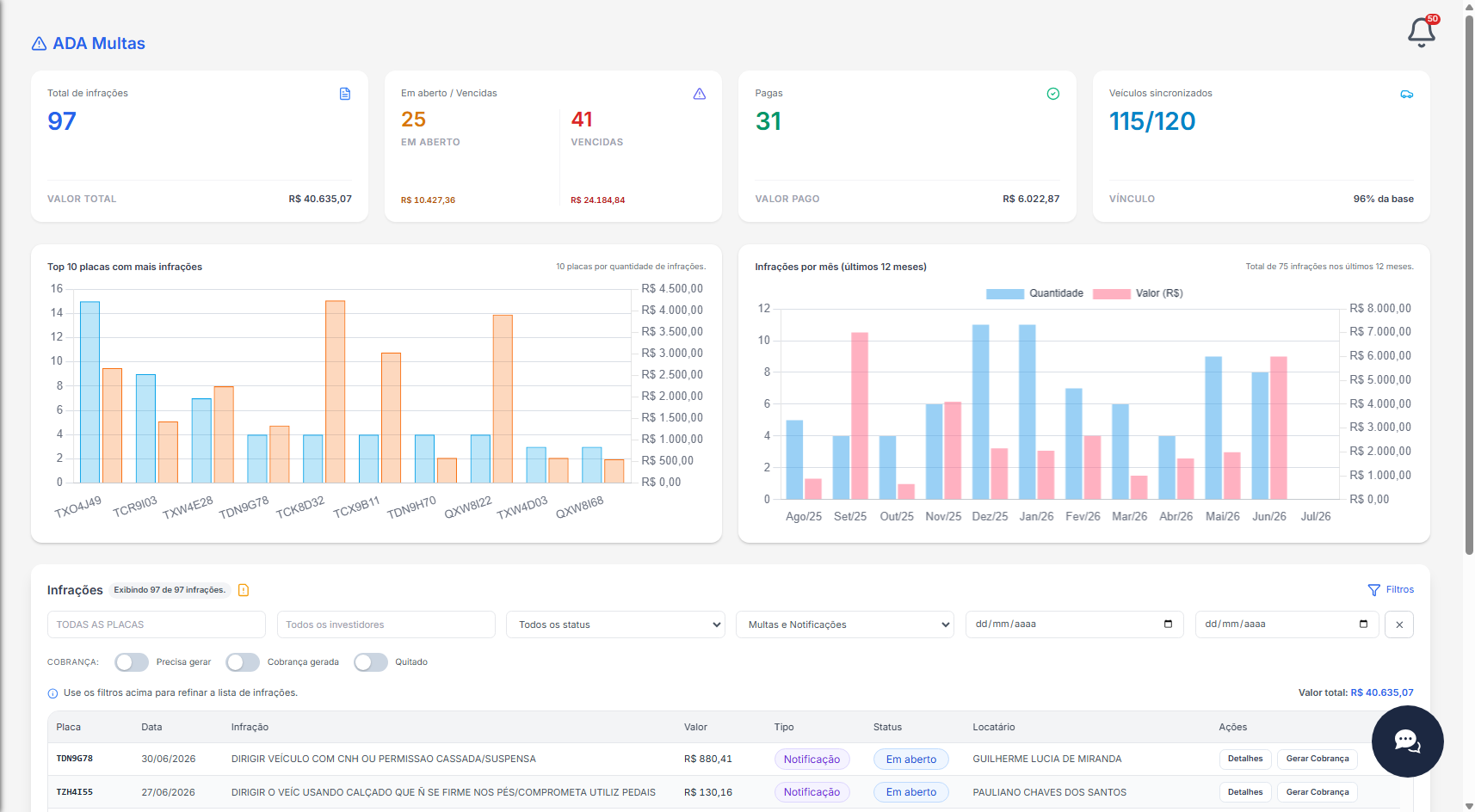Click the page vertical scrollbar
The width and height of the screenshot is (1475, 812).
1469,284
